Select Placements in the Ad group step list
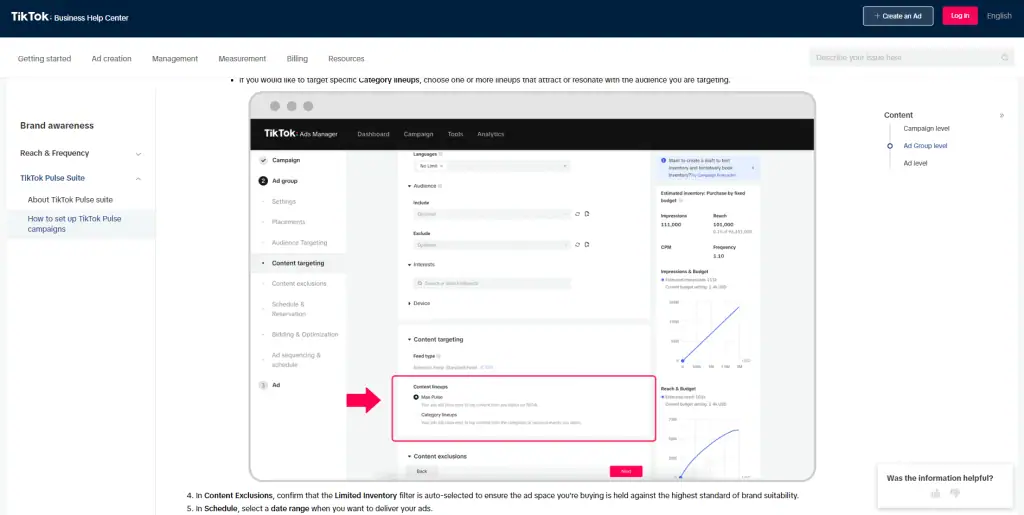This screenshot has height=515, width=1024. tap(288, 222)
